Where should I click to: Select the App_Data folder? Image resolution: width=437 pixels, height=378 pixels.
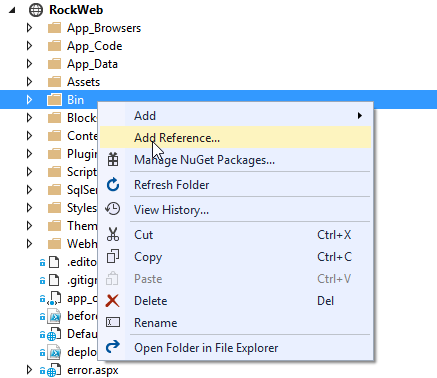coord(92,64)
